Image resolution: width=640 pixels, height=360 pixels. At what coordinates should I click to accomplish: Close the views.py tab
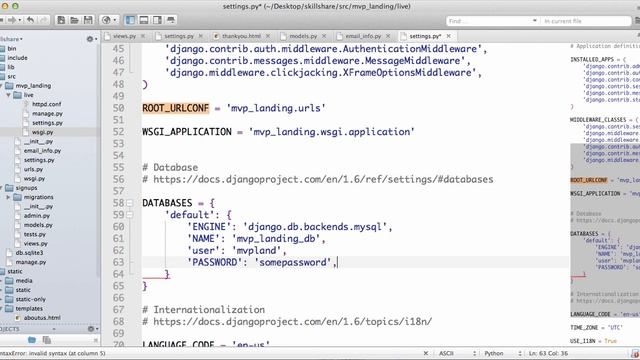point(143,36)
